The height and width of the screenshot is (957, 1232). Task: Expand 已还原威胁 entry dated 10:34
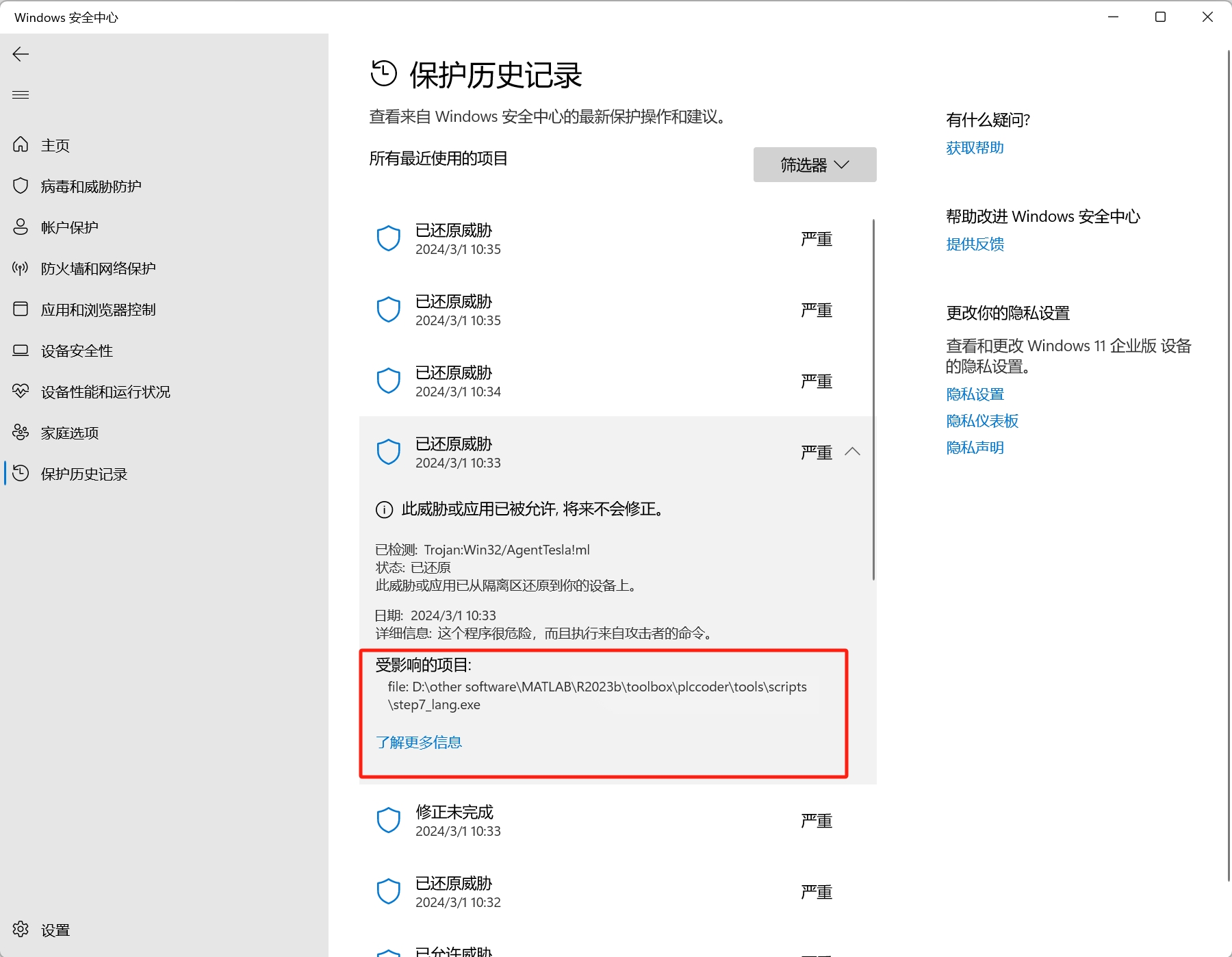point(616,381)
